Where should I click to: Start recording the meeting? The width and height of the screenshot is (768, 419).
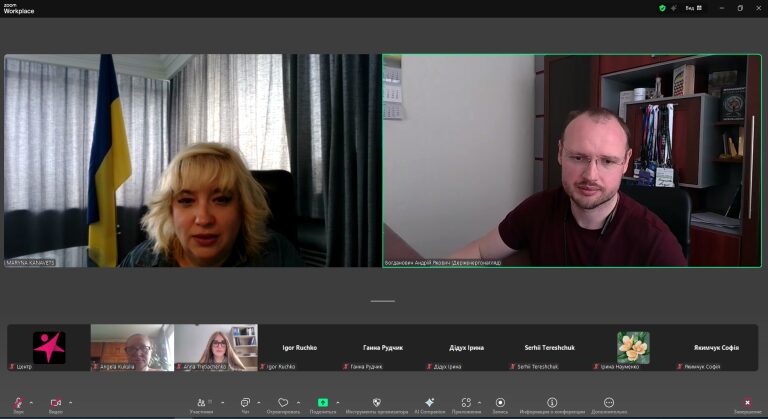click(x=500, y=402)
